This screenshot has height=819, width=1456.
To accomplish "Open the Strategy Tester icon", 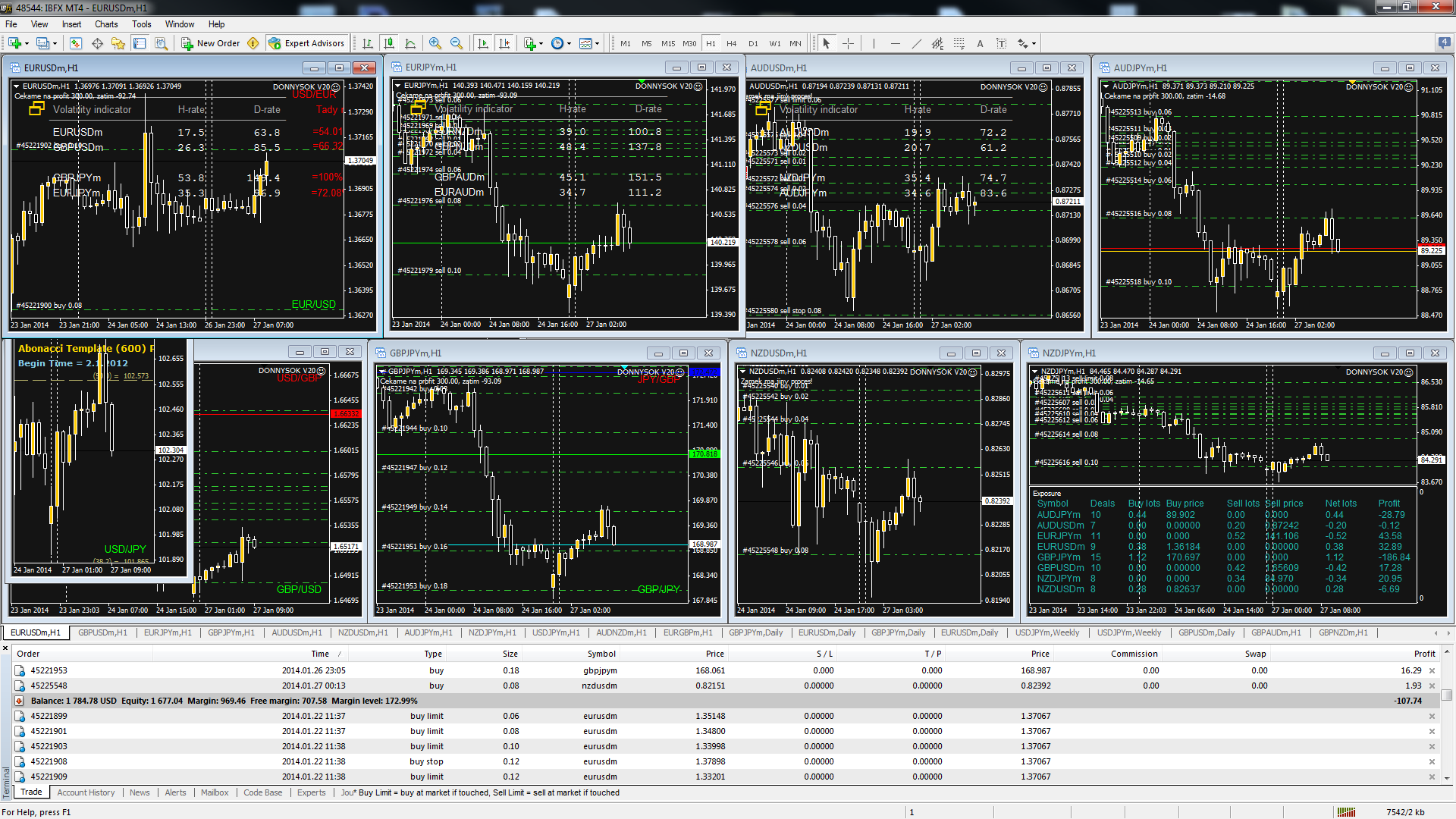I will coord(161,43).
